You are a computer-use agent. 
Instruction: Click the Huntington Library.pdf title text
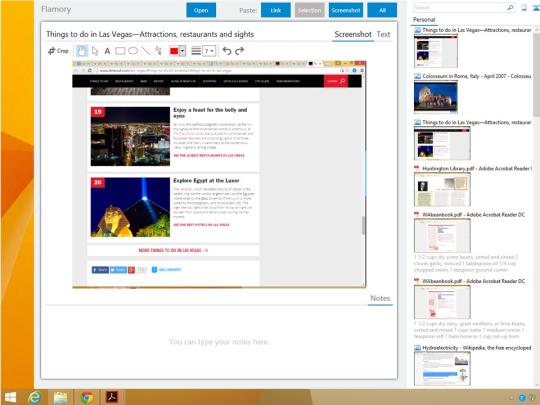click(x=477, y=168)
